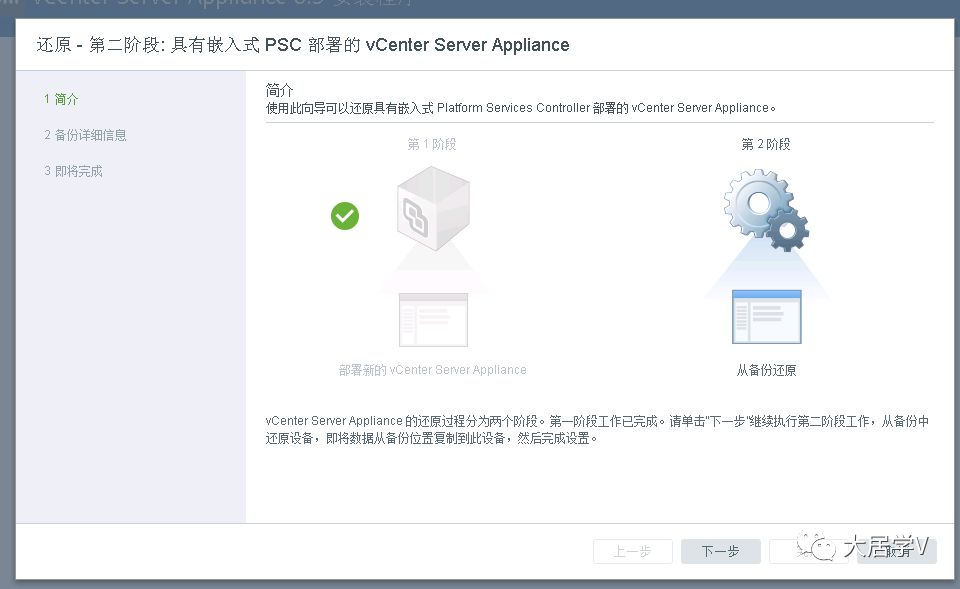Viewport: 960px width, 589px height.
Task: Click the stage 2 gears icon
Action: pyautogui.click(x=766, y=210)
